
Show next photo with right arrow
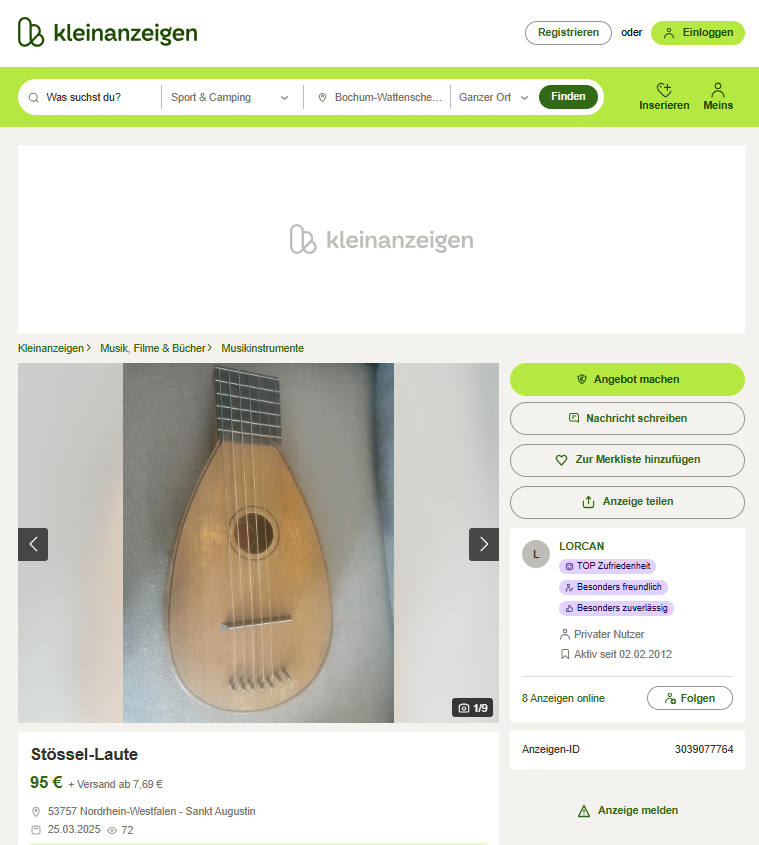(x=484, y=544)
